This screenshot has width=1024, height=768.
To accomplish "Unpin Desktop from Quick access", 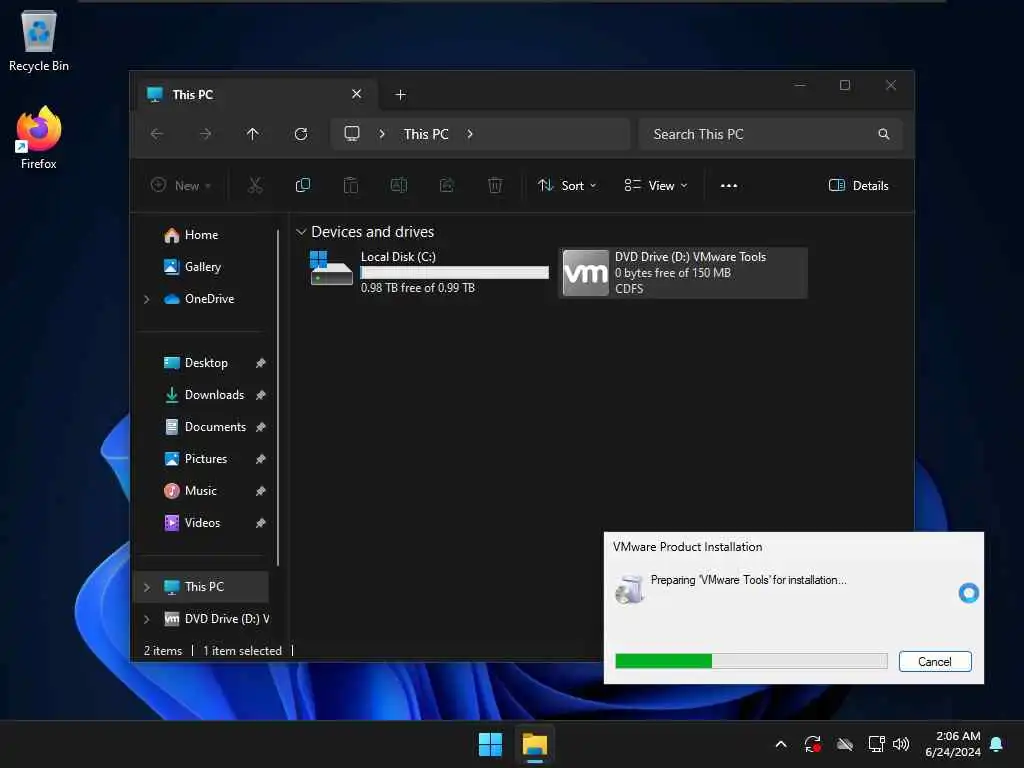I will (261, 363).
